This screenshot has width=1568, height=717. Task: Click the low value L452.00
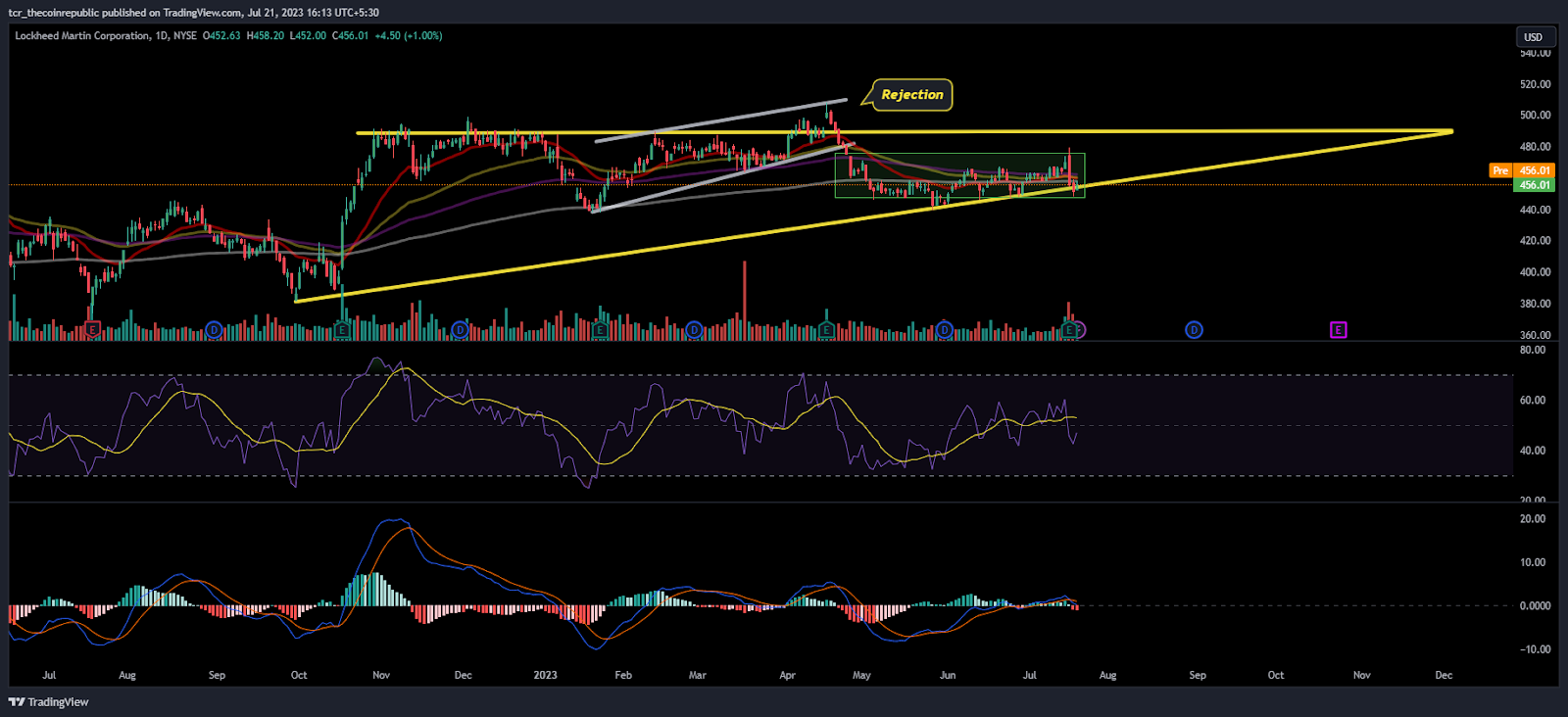coord(308,36)
